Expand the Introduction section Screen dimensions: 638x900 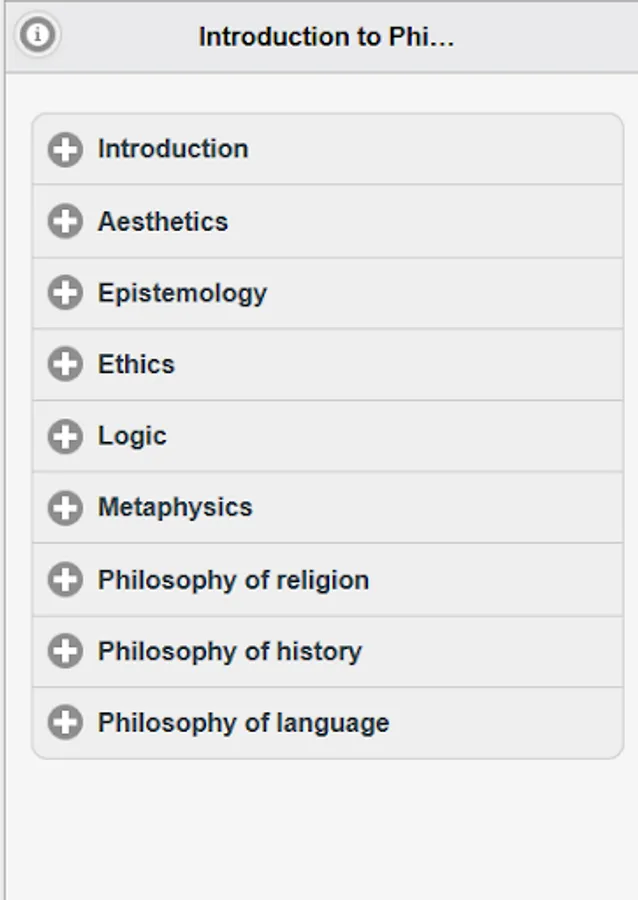(x=173, y=149)
